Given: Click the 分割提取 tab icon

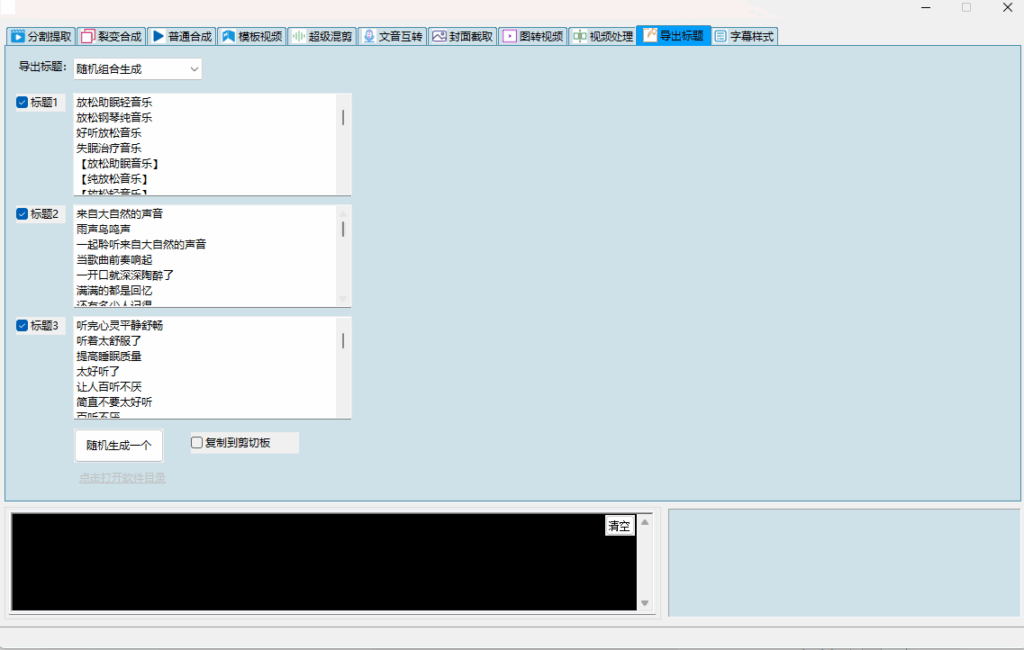Looking at the screenshot, I should [x=18, y=37].
